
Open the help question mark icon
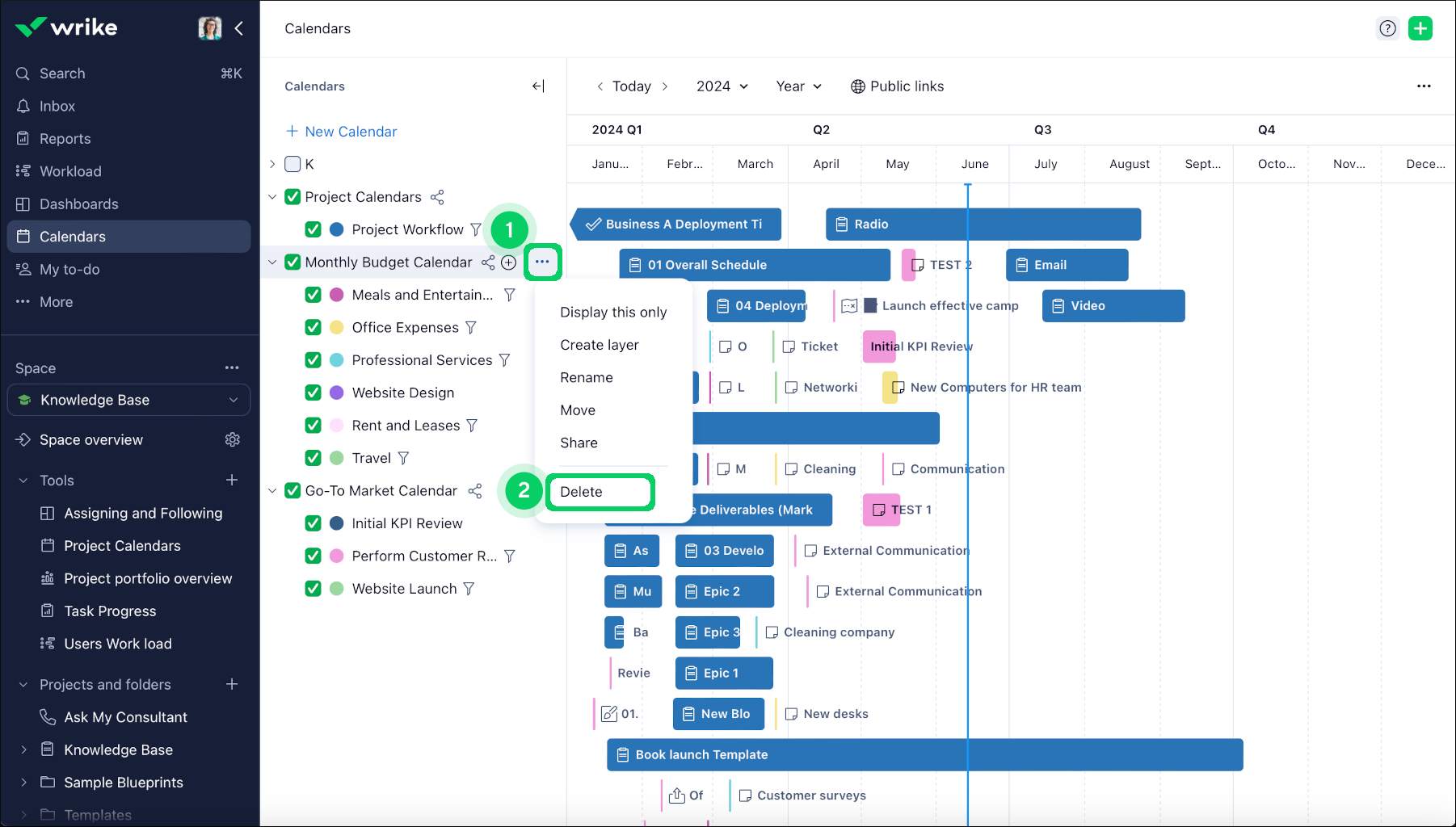point(1387,28)
